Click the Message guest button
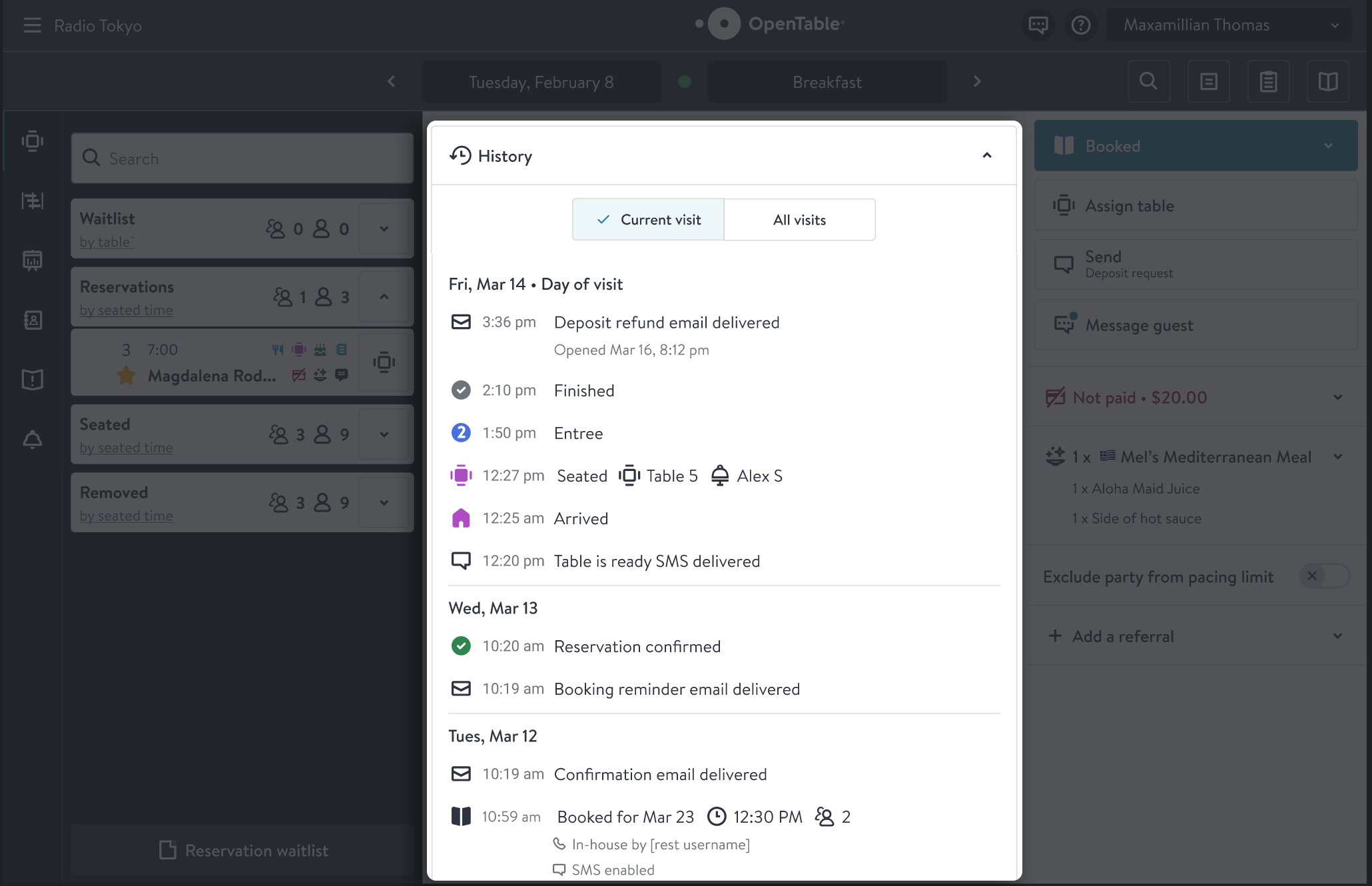The image size is (1372, 886). [x=1196, y=325]
